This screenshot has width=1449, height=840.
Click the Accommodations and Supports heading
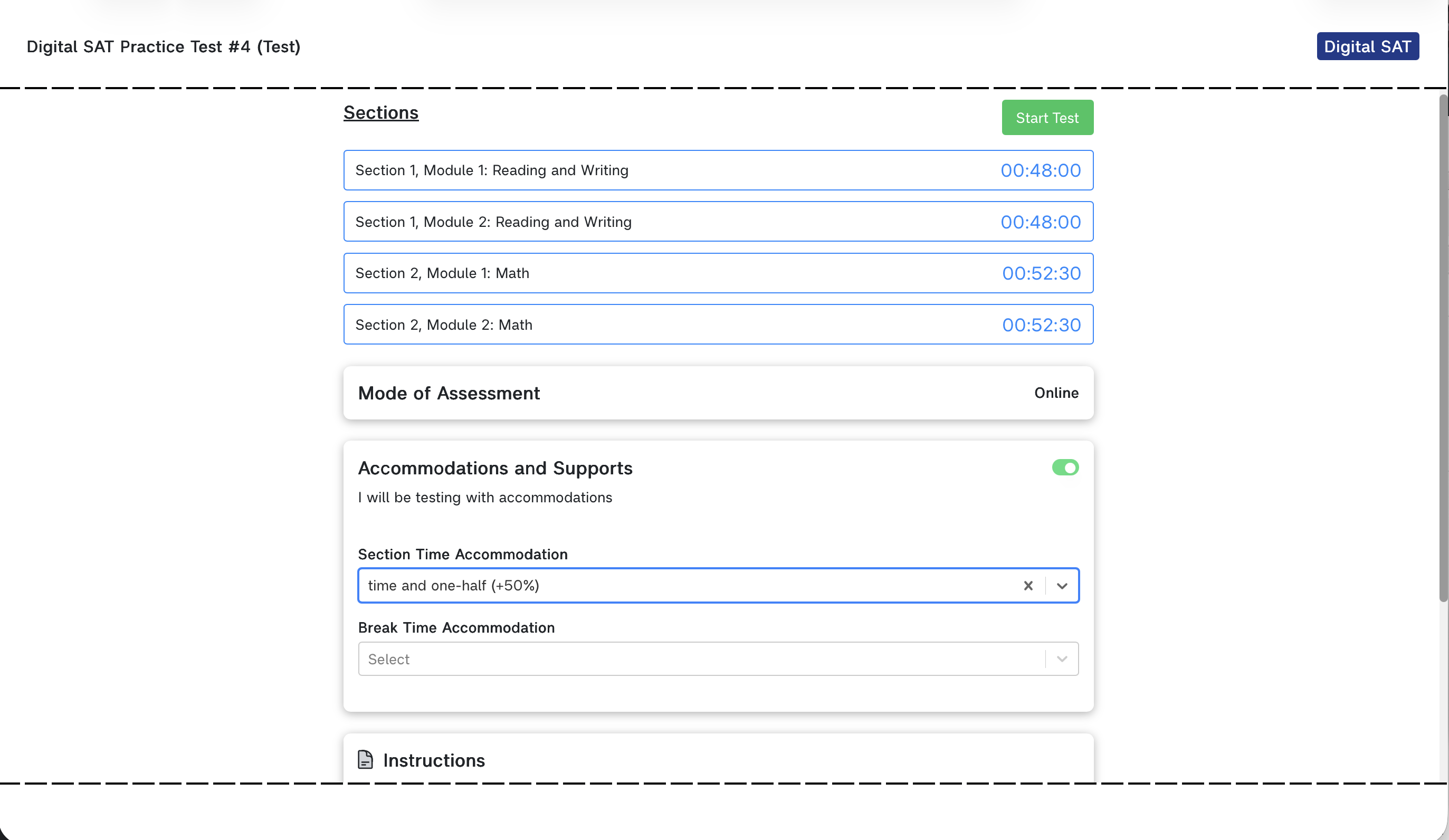(495, 468)
